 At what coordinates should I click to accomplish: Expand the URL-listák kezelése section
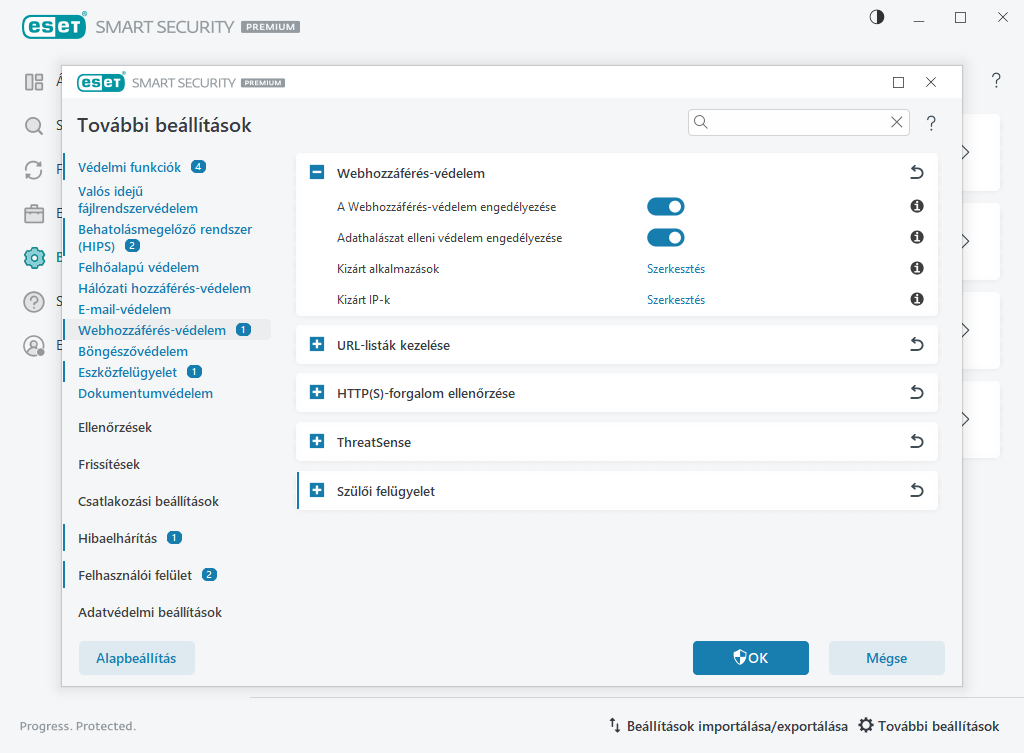pos(317,345)
